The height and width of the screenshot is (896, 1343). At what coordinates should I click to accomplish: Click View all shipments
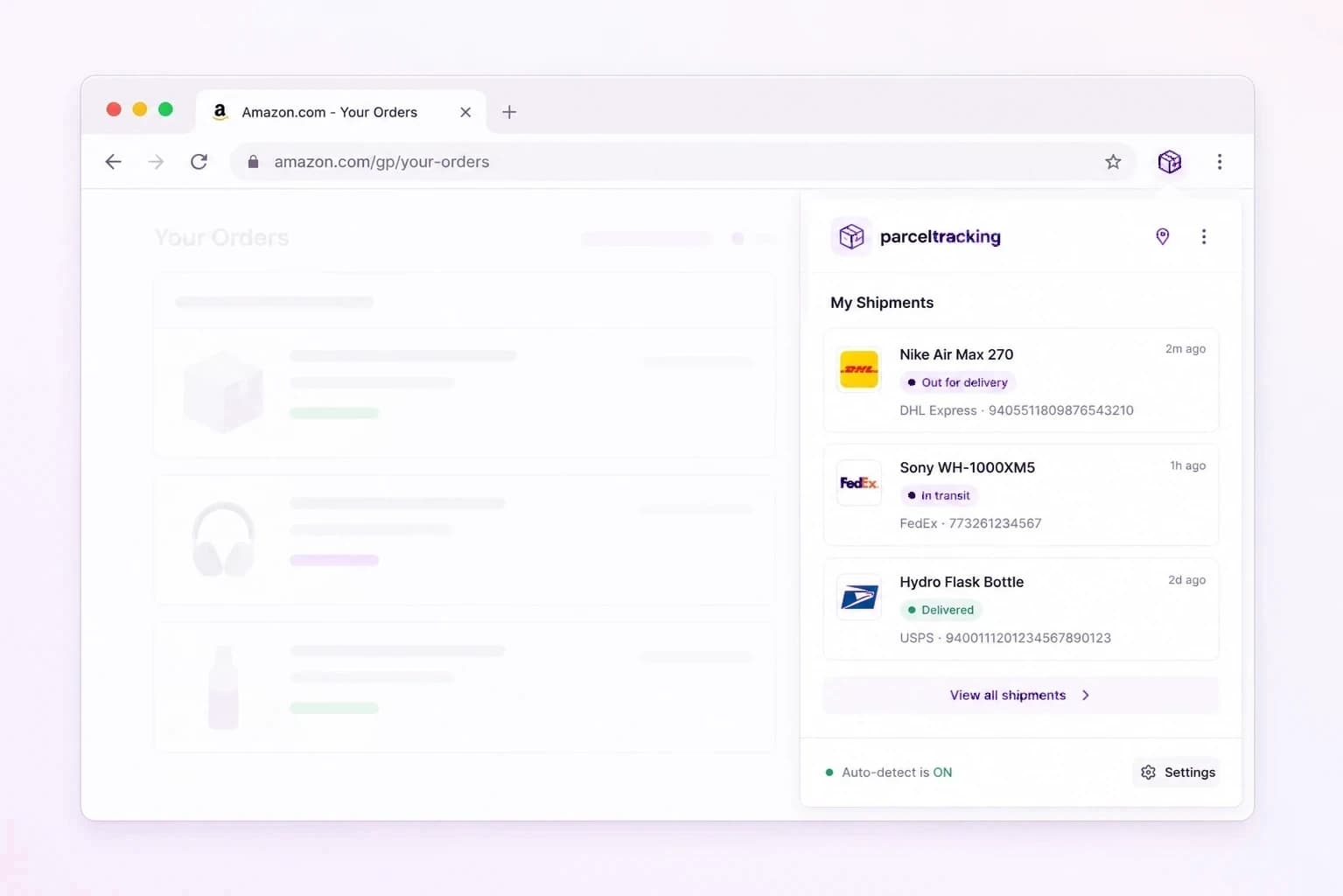1021,695
